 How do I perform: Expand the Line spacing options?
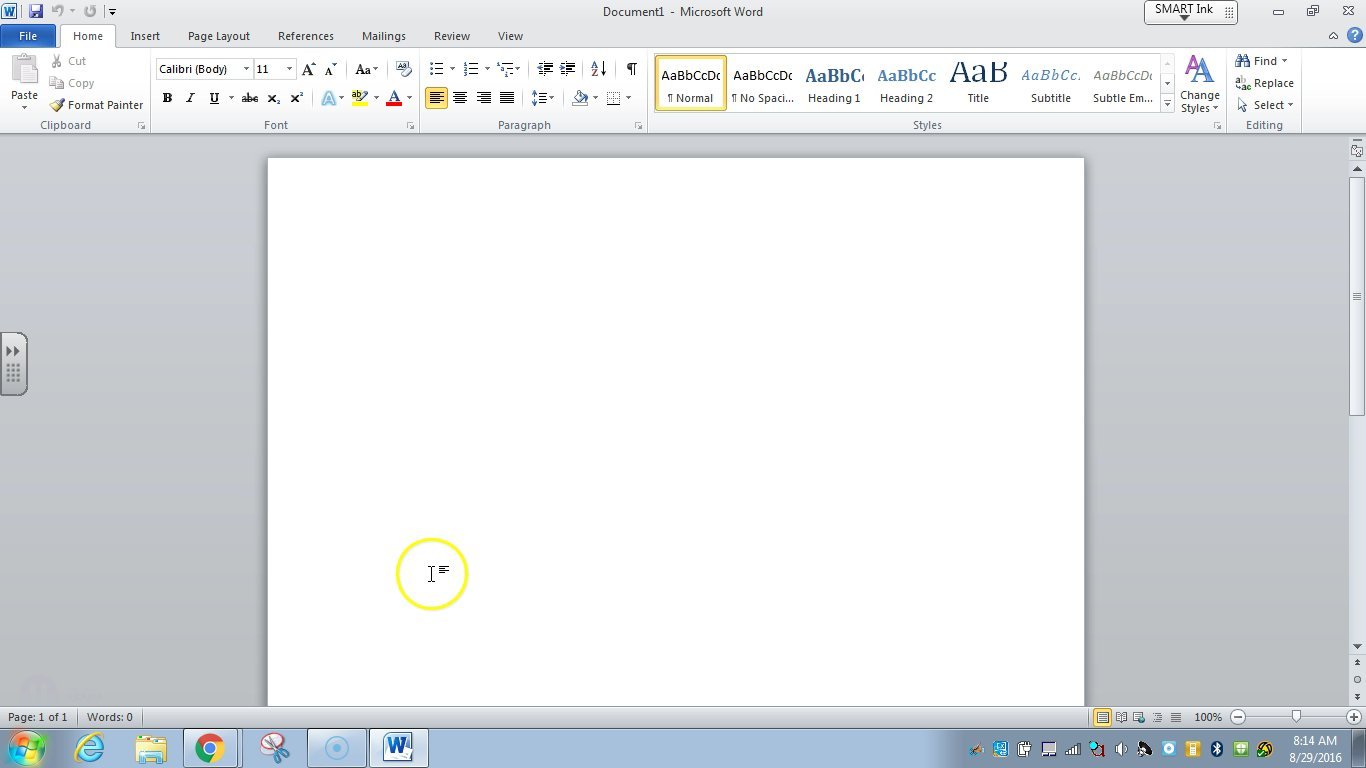click(x=551, y=97)
